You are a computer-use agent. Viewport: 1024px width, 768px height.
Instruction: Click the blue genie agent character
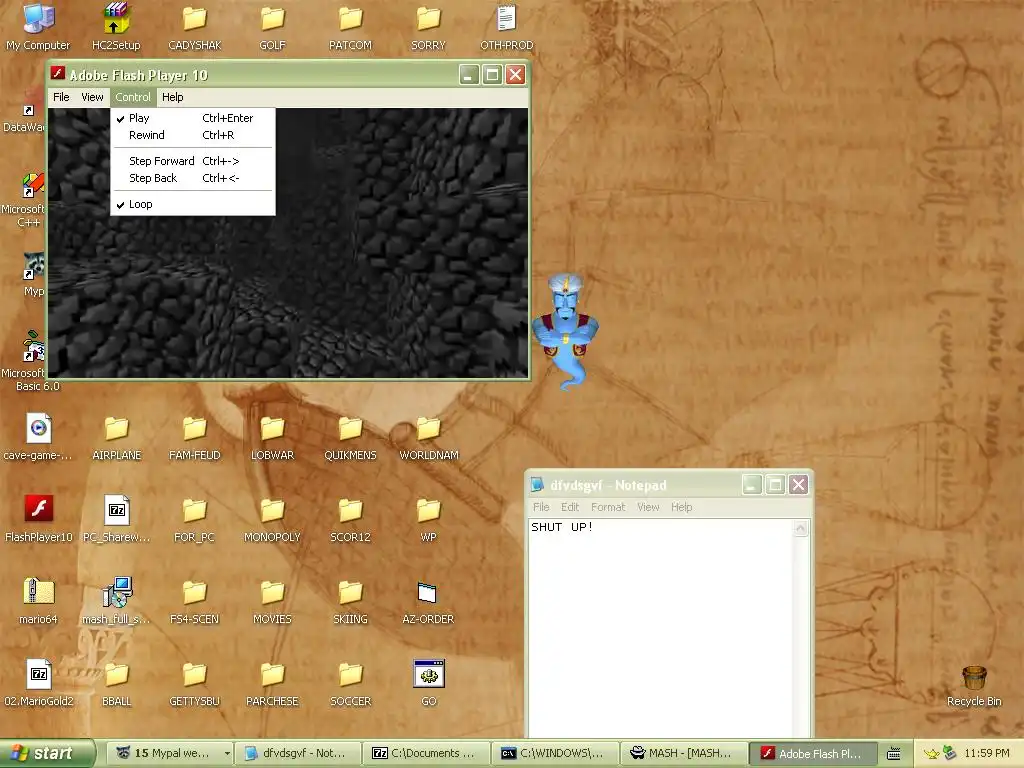tap(566, 330)
